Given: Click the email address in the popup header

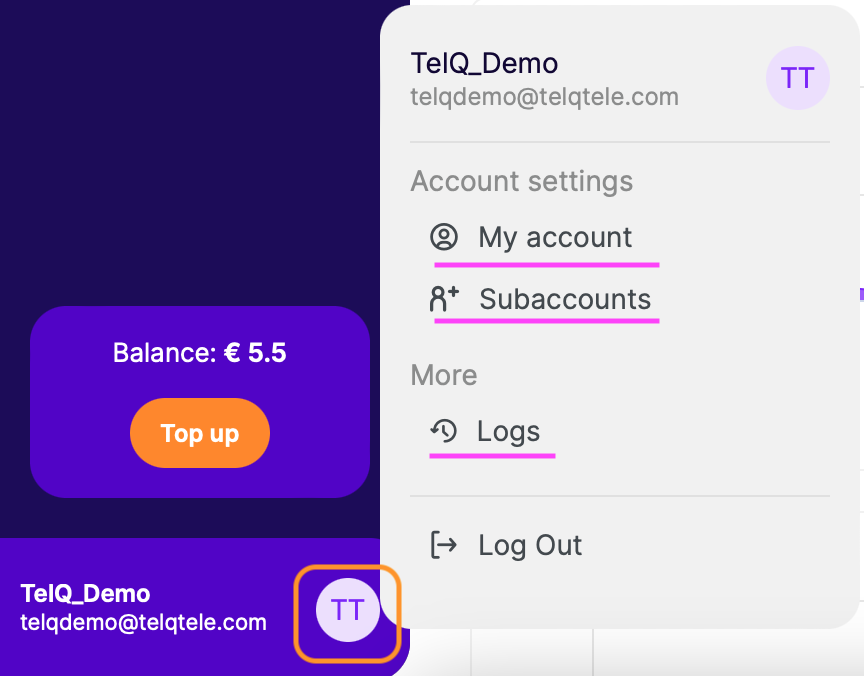Looking at the screenshot, I should 544,97.
